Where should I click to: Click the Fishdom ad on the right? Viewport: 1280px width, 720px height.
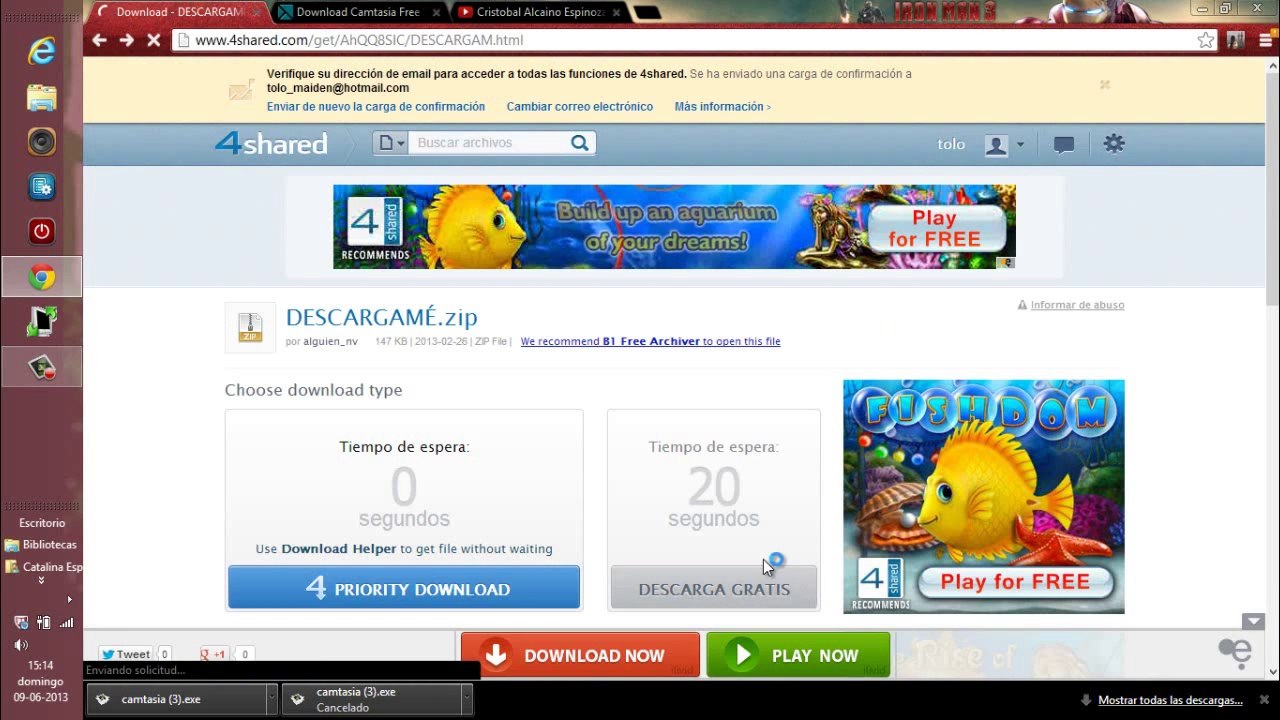pyautogui.click(x=984, y=497)
